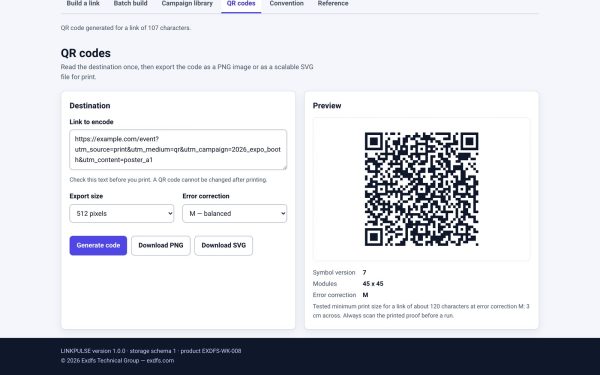
Task: Click the Export size label
Action: (86, 196)
